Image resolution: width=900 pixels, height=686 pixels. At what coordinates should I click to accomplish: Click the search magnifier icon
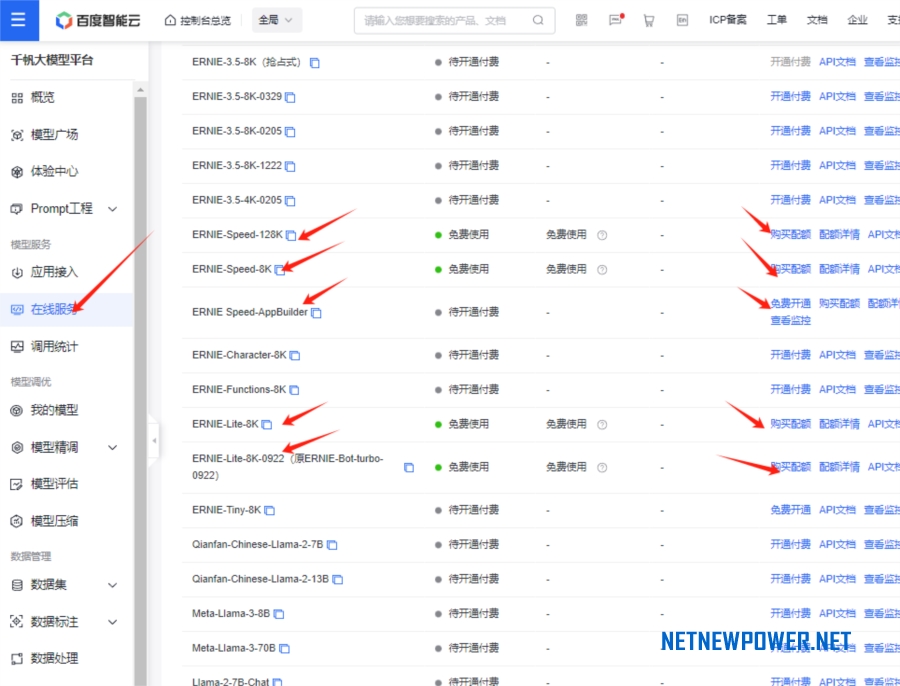coord(538,21)
